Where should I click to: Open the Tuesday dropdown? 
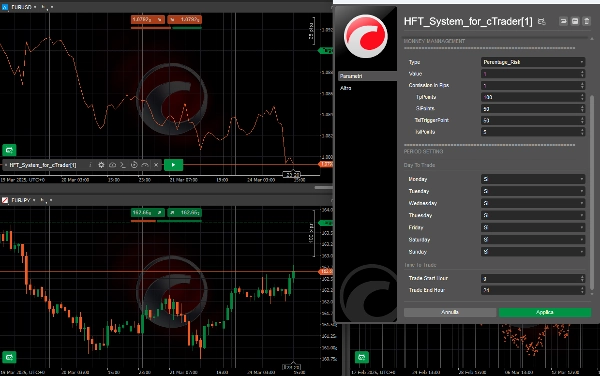click(x=533, y=191)
